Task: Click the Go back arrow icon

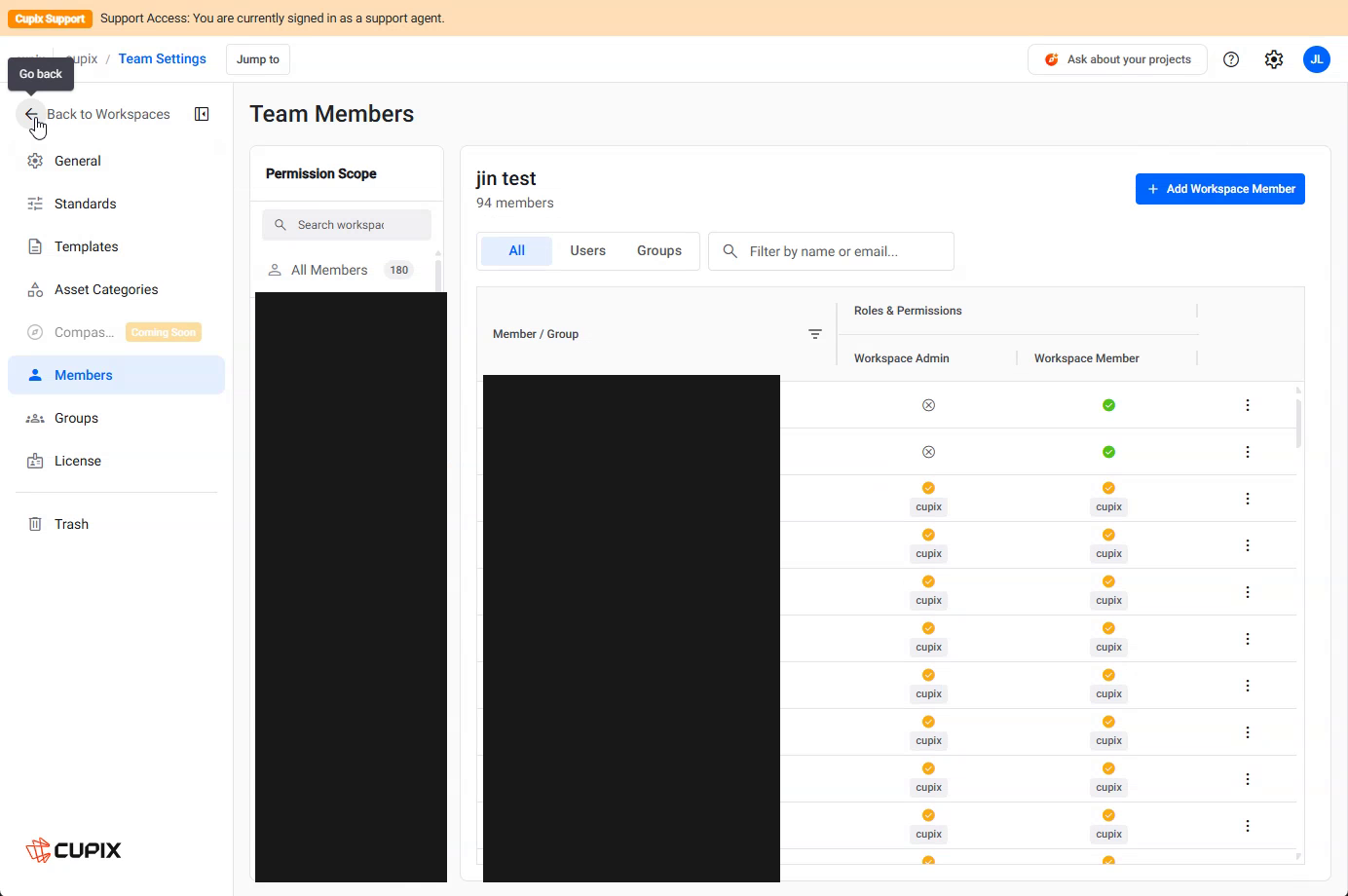Action: [31, 114]
